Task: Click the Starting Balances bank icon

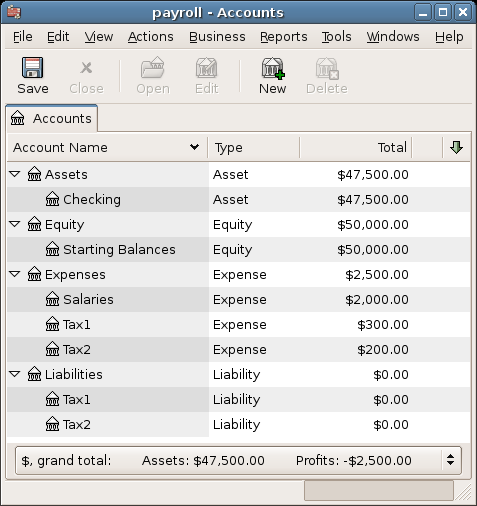Action: (52, 249)
